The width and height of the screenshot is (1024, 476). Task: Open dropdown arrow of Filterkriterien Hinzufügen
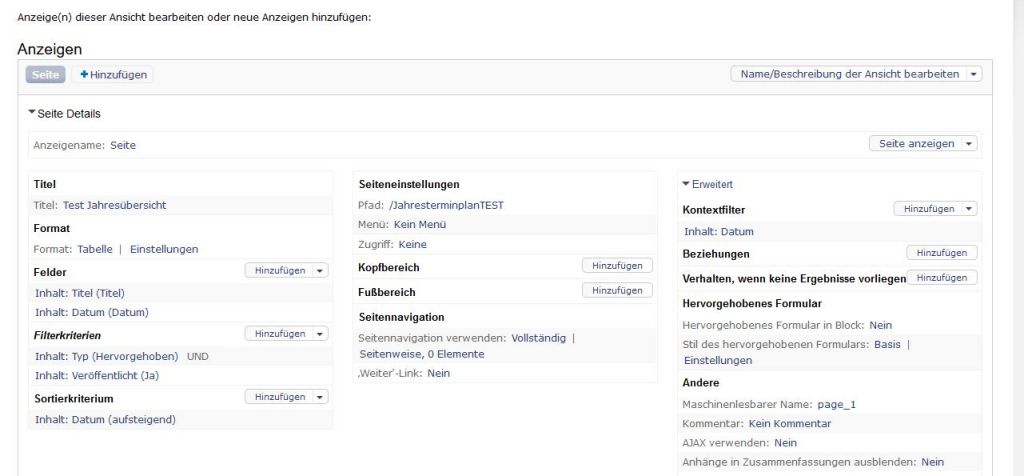point(320,334)
